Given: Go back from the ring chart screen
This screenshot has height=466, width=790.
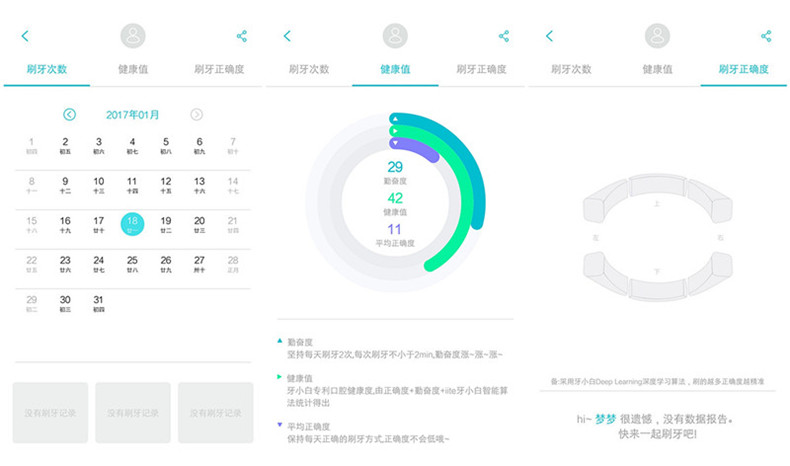Looking at the screenshot, I should tap(287, 36).
